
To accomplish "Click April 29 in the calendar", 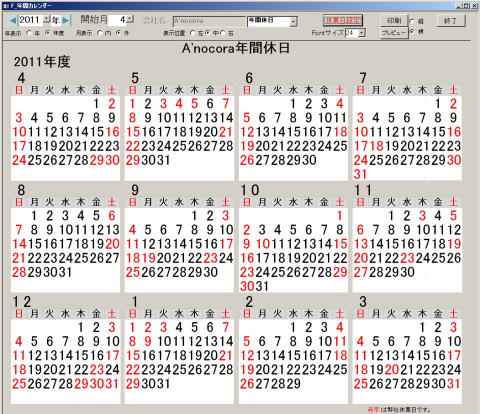I will tap(97, 160).
